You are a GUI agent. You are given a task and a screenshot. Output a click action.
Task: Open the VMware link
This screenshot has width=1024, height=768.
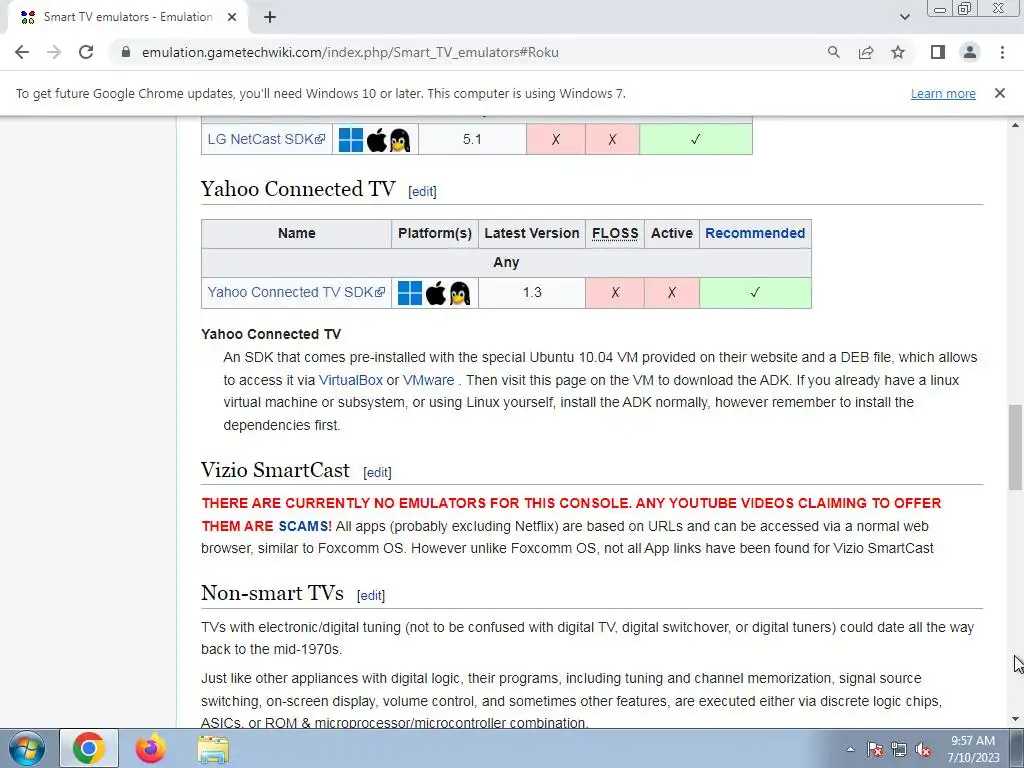428,380
